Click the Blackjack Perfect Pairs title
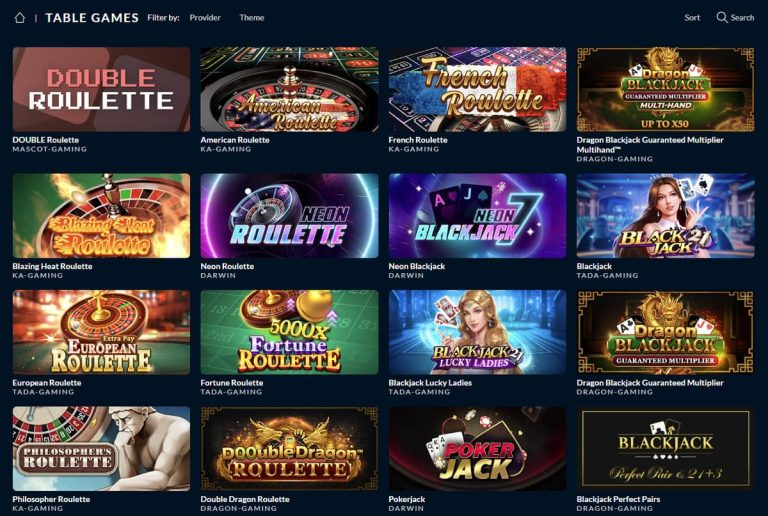Viewport: 768px width, 516px height. [x=618, y=499]
